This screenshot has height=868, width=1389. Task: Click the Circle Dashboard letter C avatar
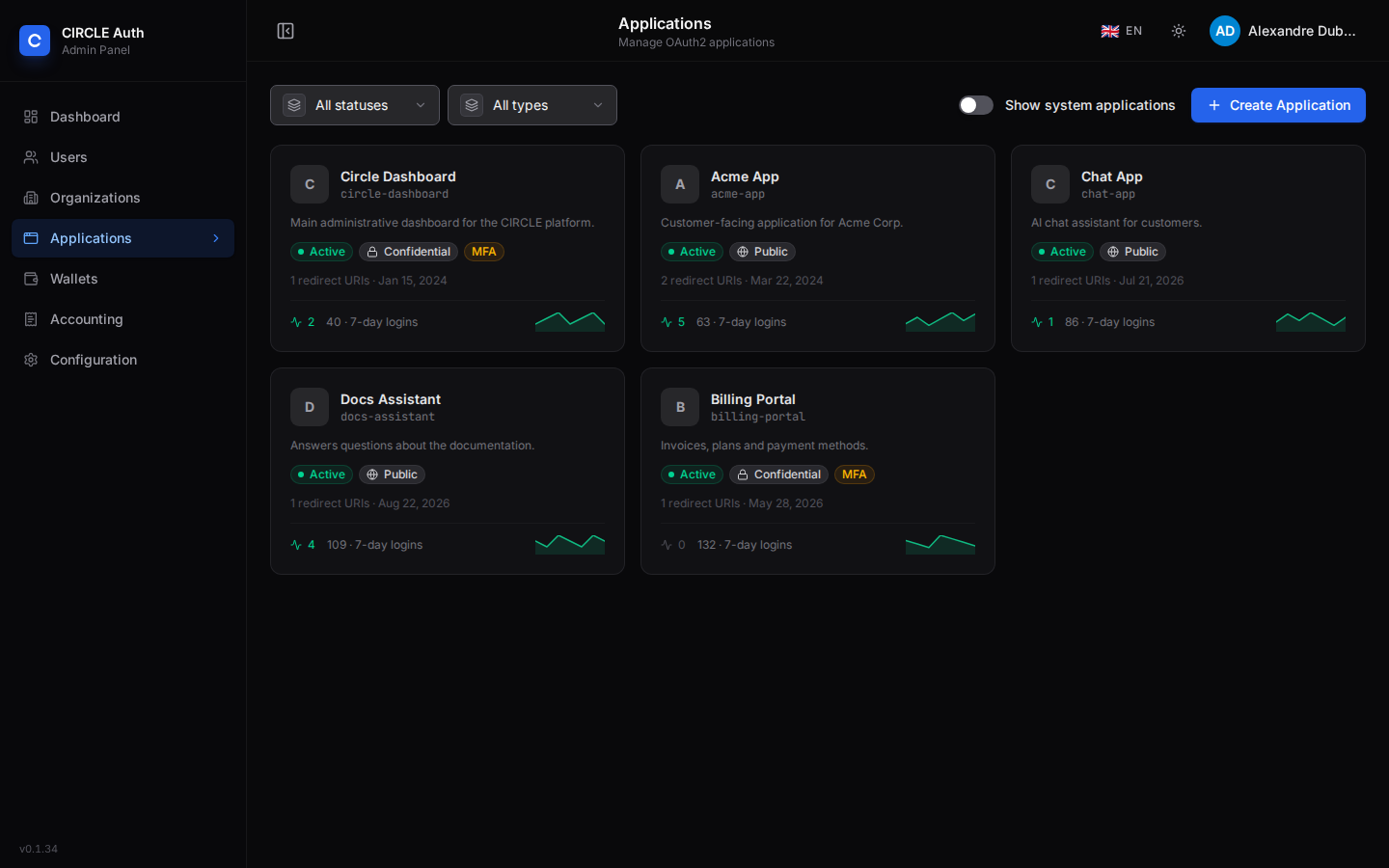coord(310,184)
